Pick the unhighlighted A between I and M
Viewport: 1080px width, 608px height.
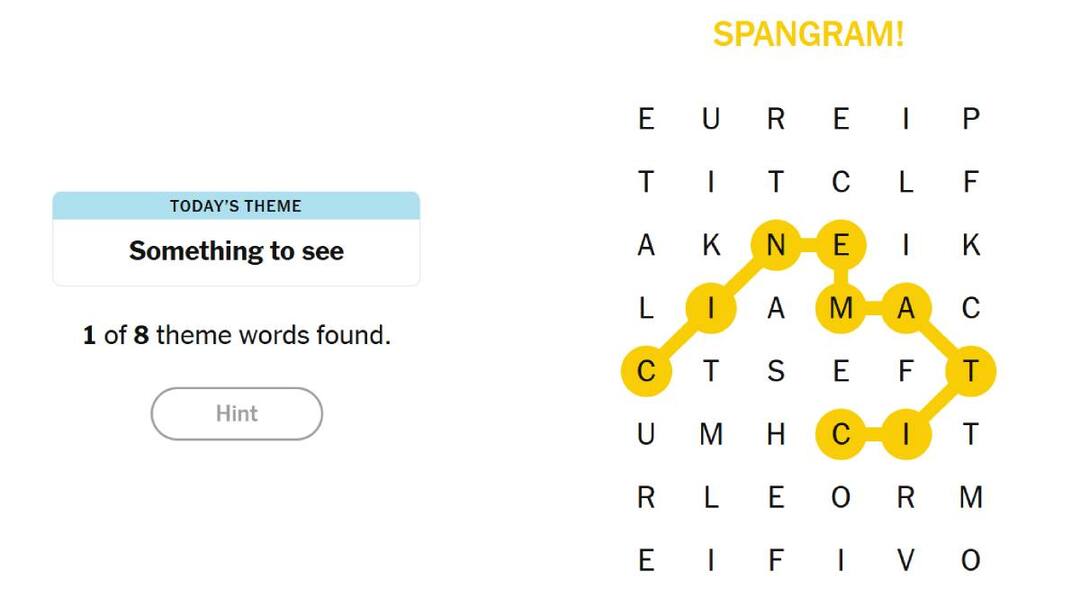pyautogui.click(x=775, y=309)
